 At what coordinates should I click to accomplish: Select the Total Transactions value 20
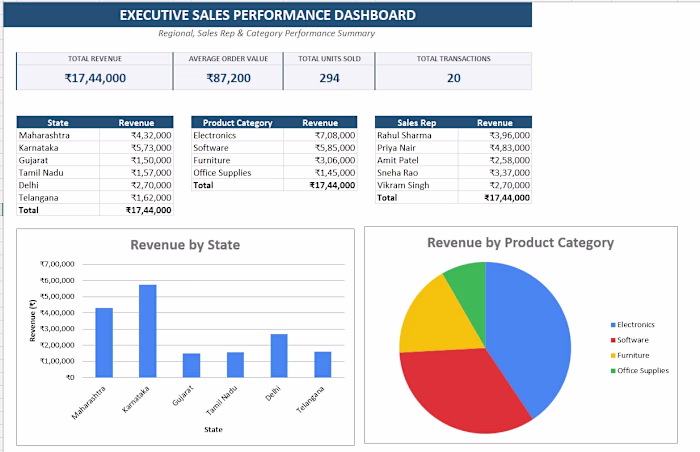tap(454, 78)
